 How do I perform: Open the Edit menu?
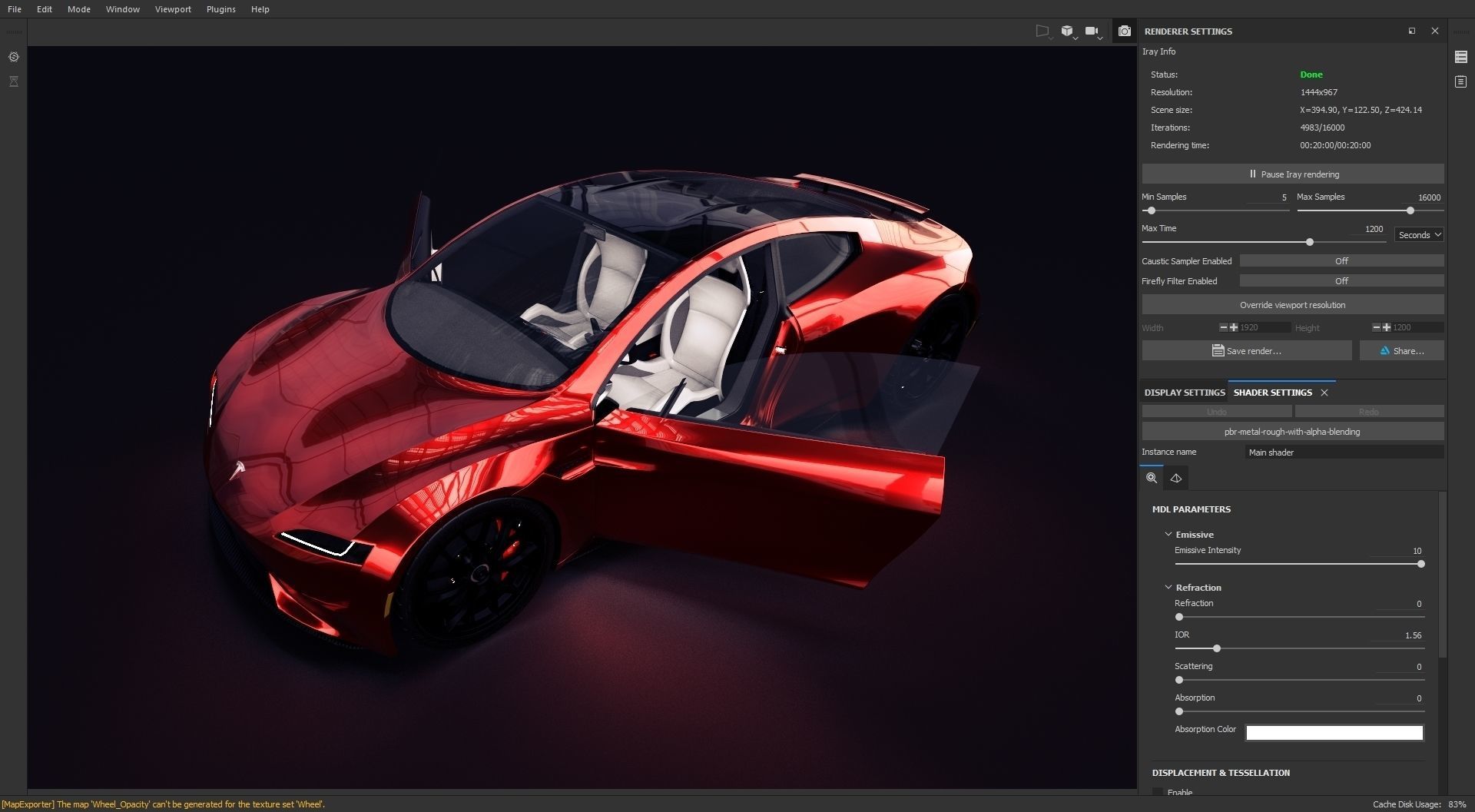tap(45, 9)
